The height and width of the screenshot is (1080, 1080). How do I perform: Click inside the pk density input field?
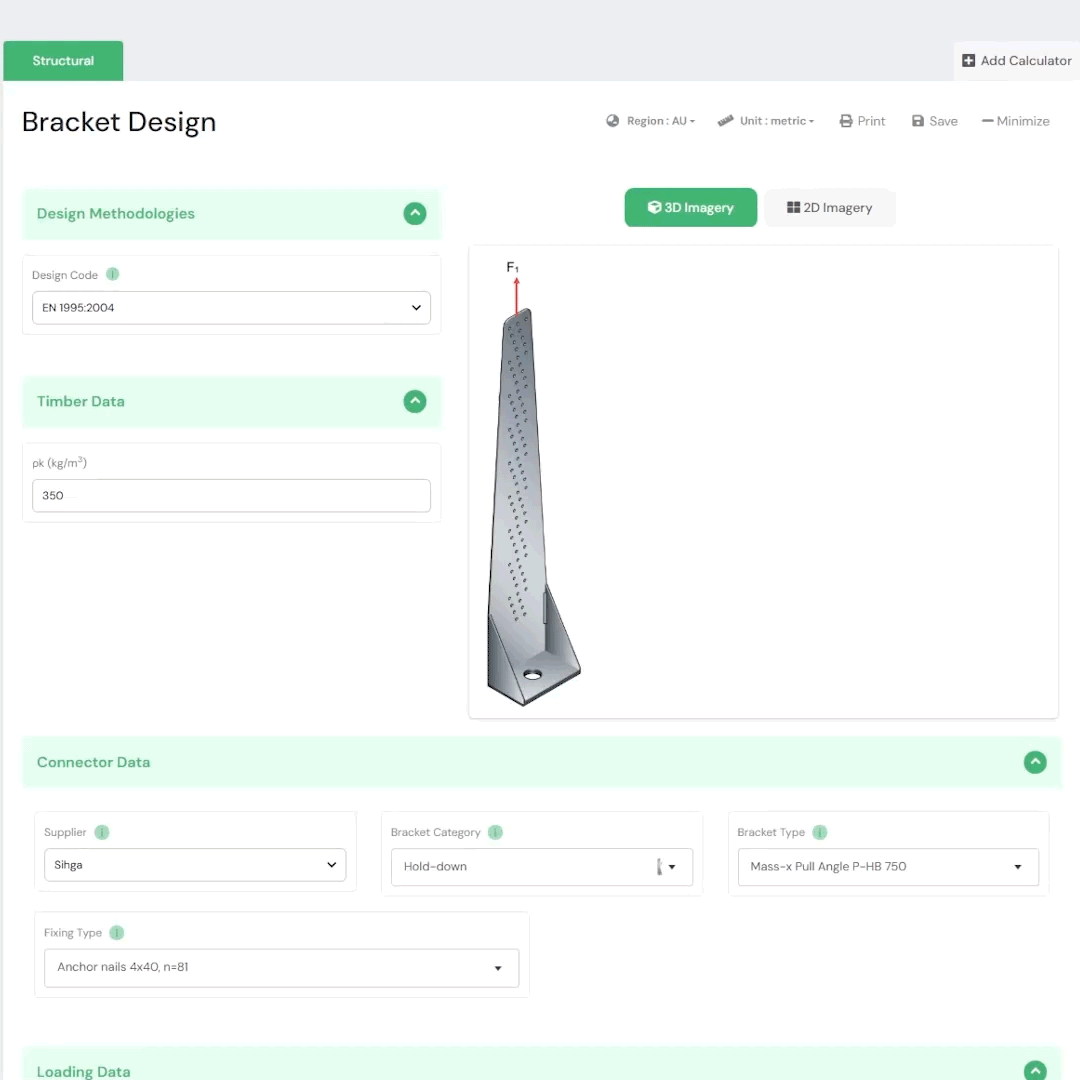click(231, 495)
